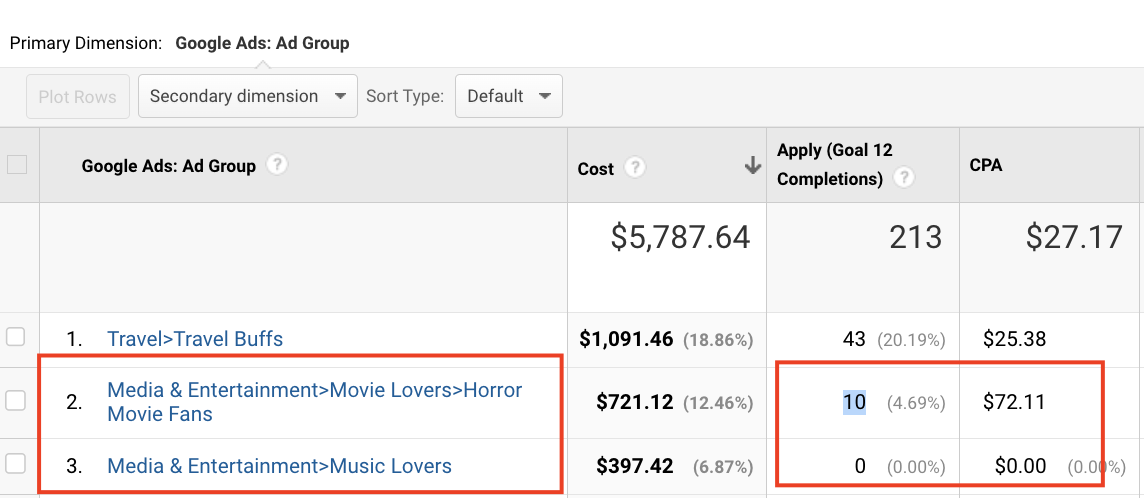The height and width of the screenshot is (498, 1144).
Task: Click the descending sort arrow in Cost column
Action: click(752, 167)
